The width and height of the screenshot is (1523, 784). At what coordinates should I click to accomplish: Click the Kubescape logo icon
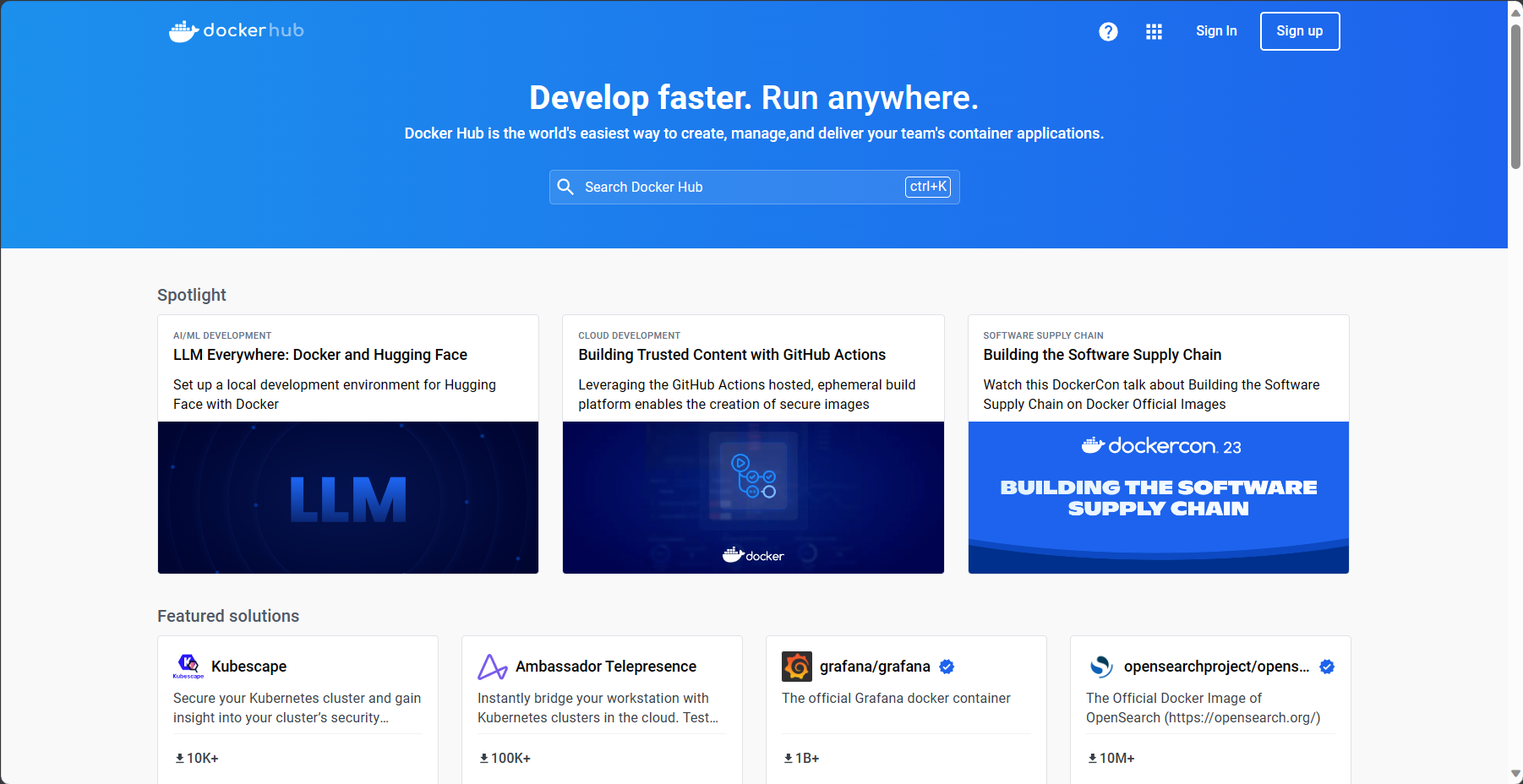click(188, 666)
